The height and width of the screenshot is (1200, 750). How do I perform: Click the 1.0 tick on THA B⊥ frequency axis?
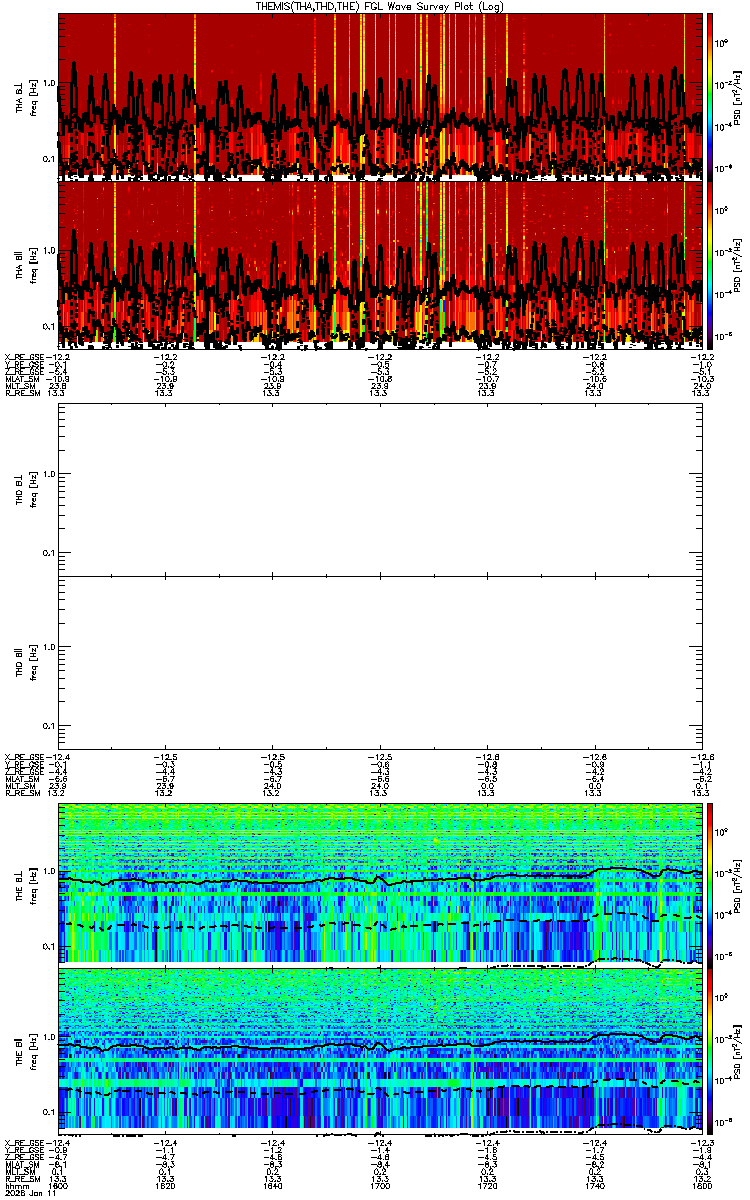coord(49,82)
